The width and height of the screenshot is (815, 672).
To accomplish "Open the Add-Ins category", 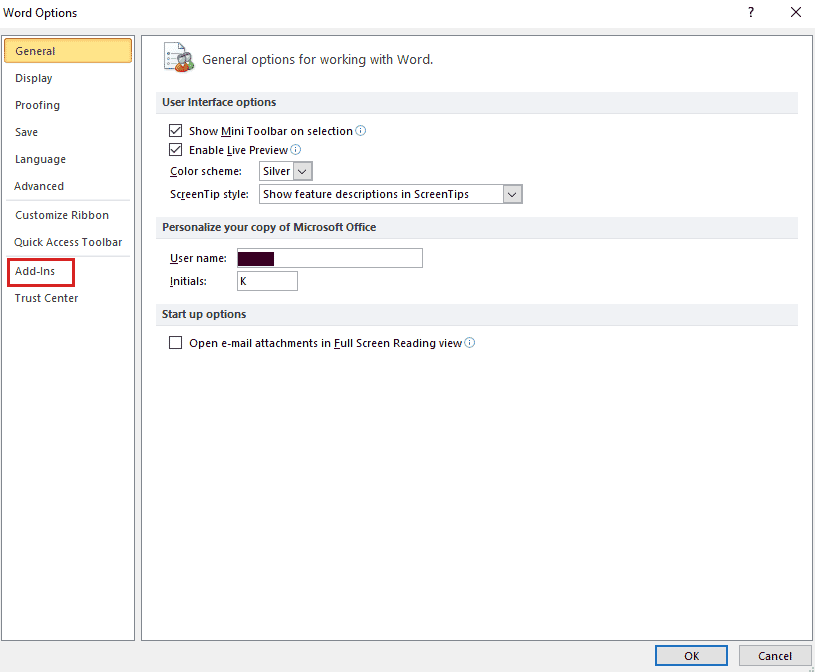I will pos(35,271).
